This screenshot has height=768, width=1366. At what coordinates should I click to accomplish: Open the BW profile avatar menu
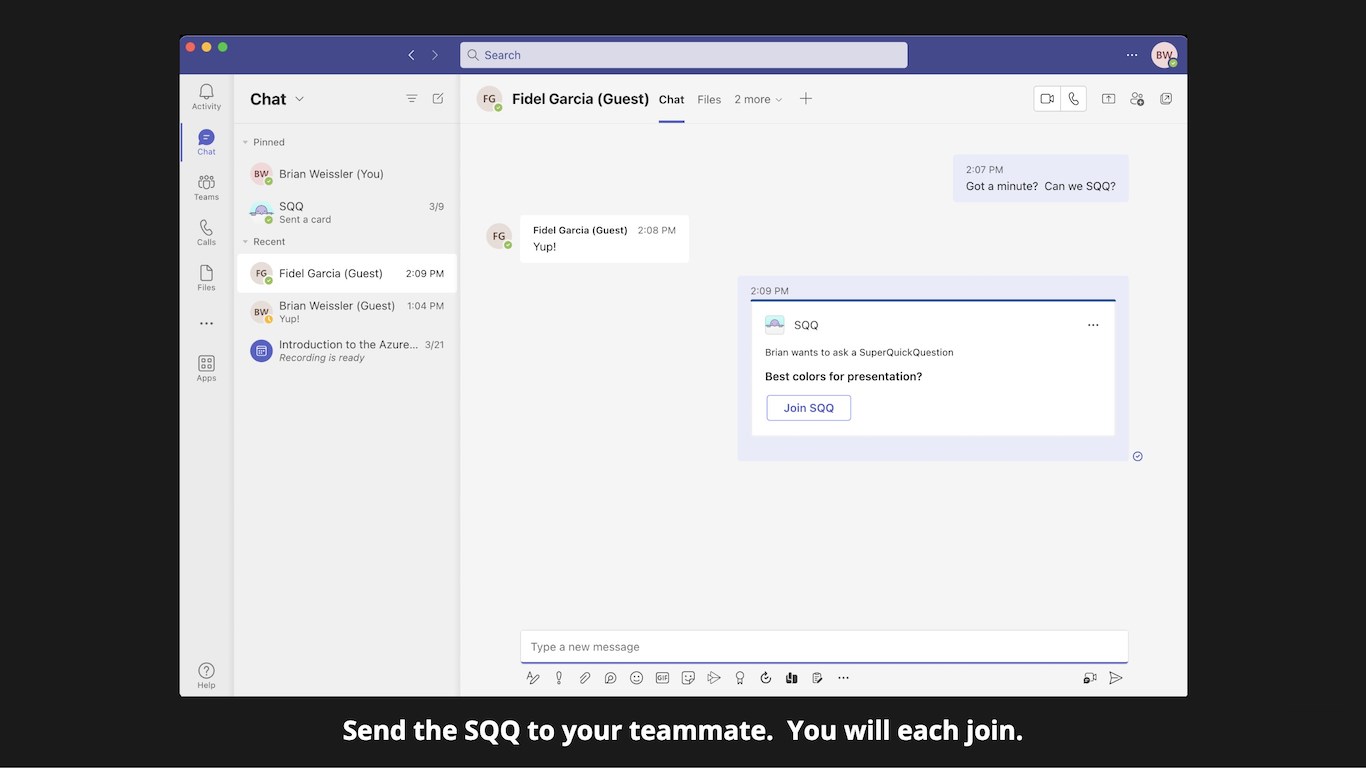(1164, 55)
